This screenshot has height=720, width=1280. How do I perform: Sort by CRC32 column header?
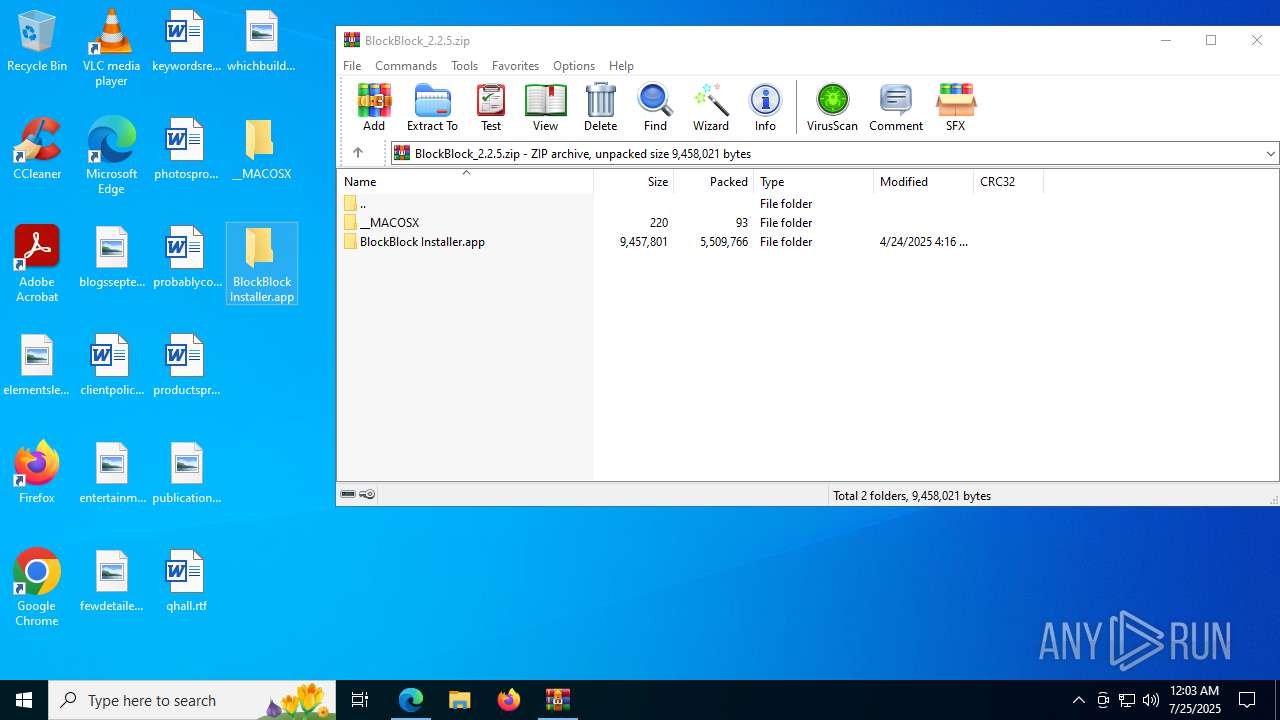click(1008, 182)
